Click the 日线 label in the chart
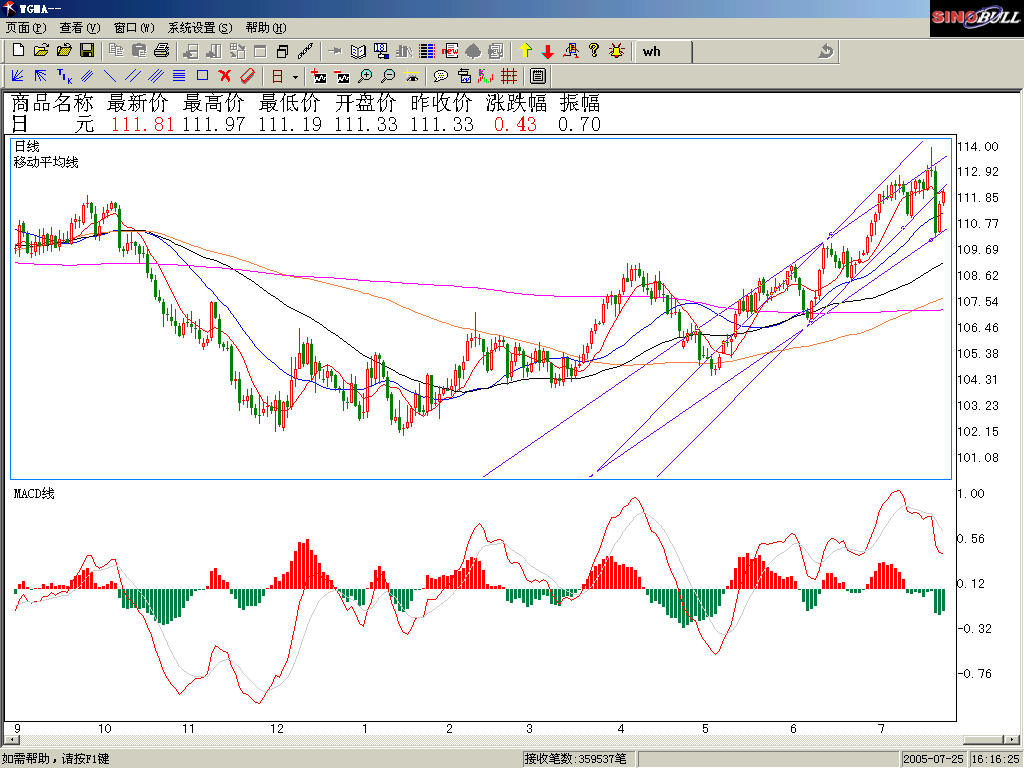 coord(27,146)
